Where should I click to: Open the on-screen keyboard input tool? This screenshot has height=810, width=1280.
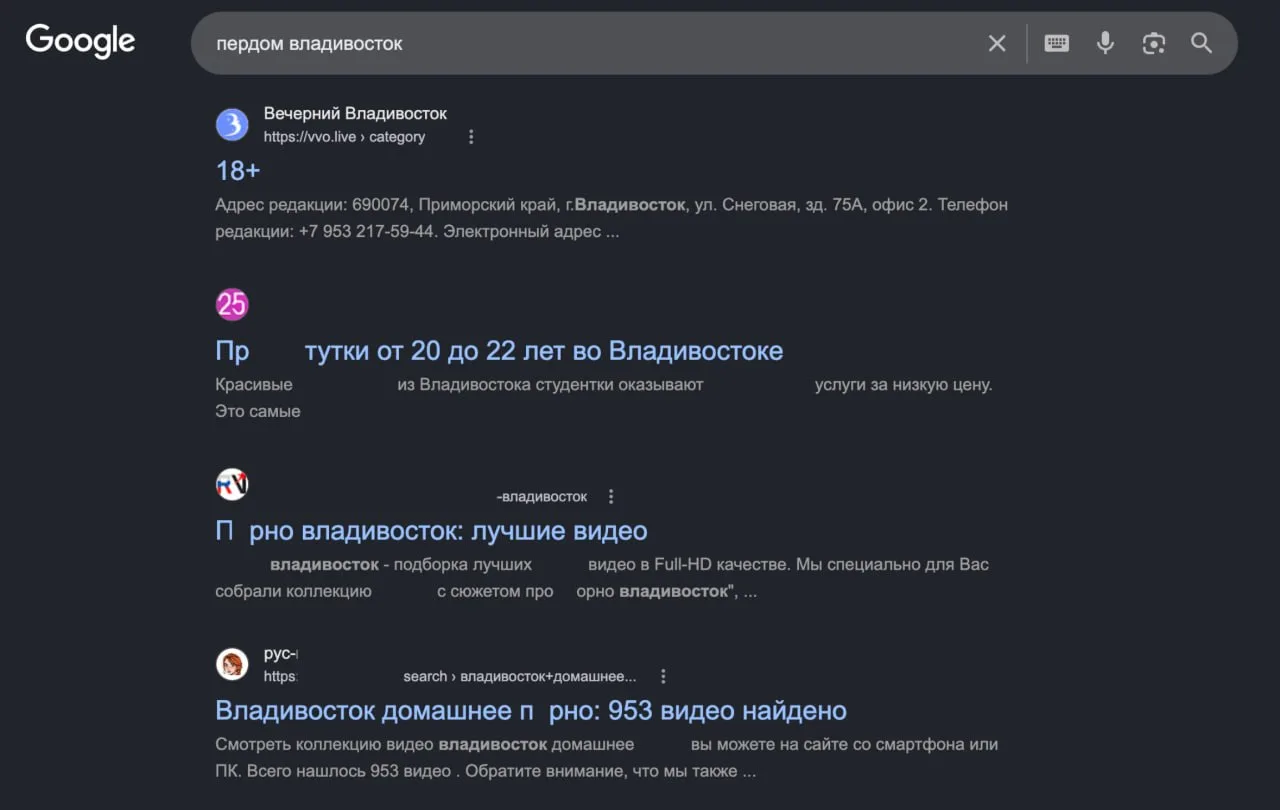pos(1057,43)
